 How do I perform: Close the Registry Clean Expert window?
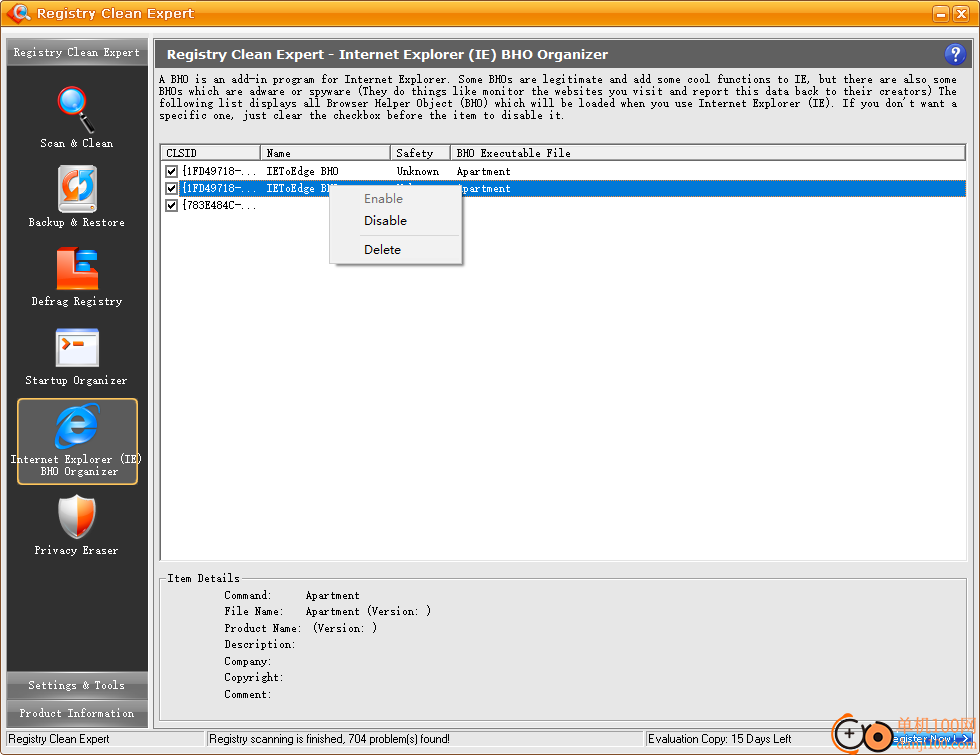(961, 13)
